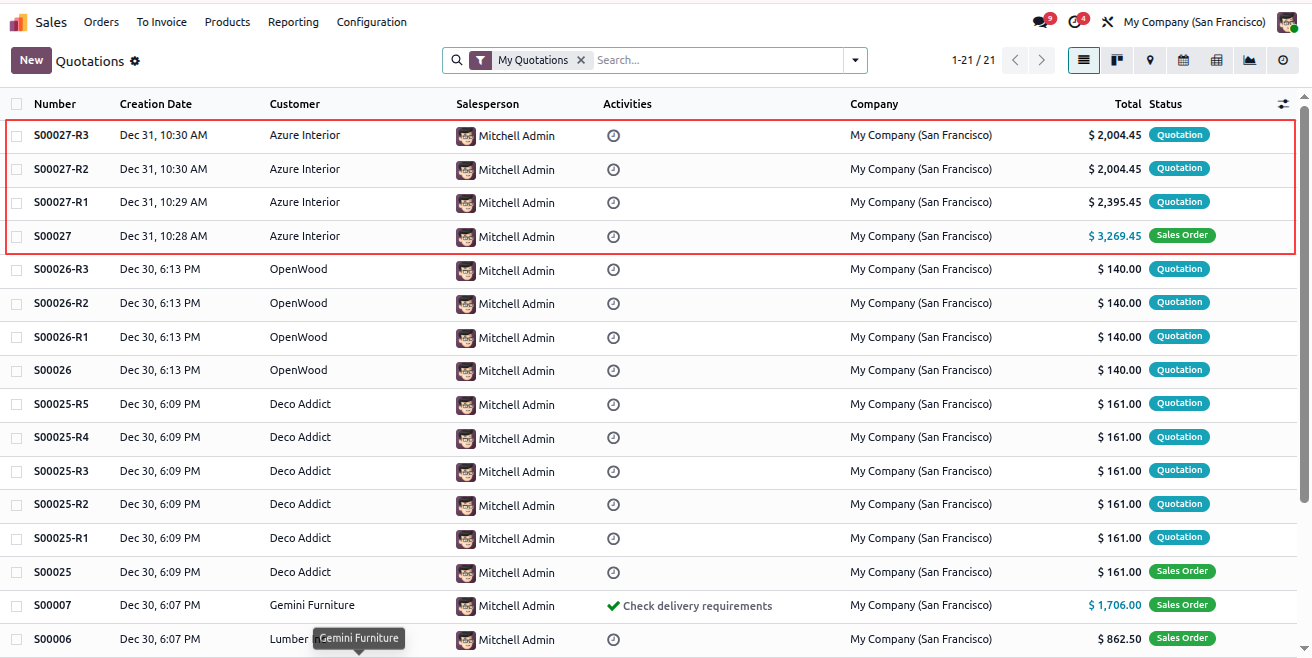1312x658 pixels.
Task: Switch to map view
Action: [1150, 60]
